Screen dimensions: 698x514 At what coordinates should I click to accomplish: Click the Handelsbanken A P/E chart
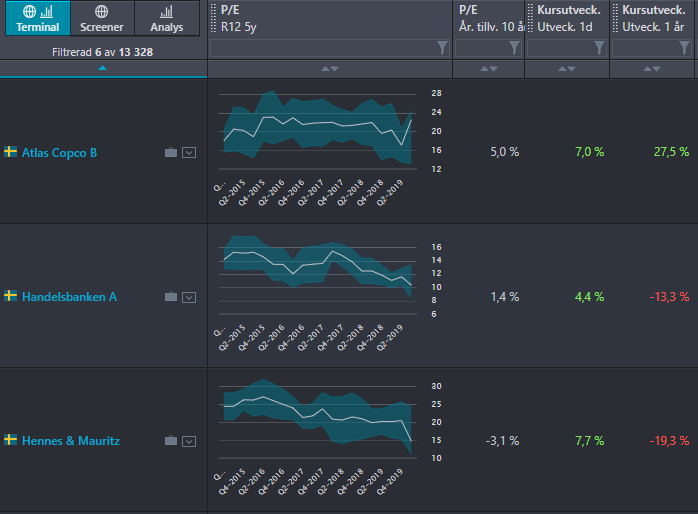click(329, 292)
